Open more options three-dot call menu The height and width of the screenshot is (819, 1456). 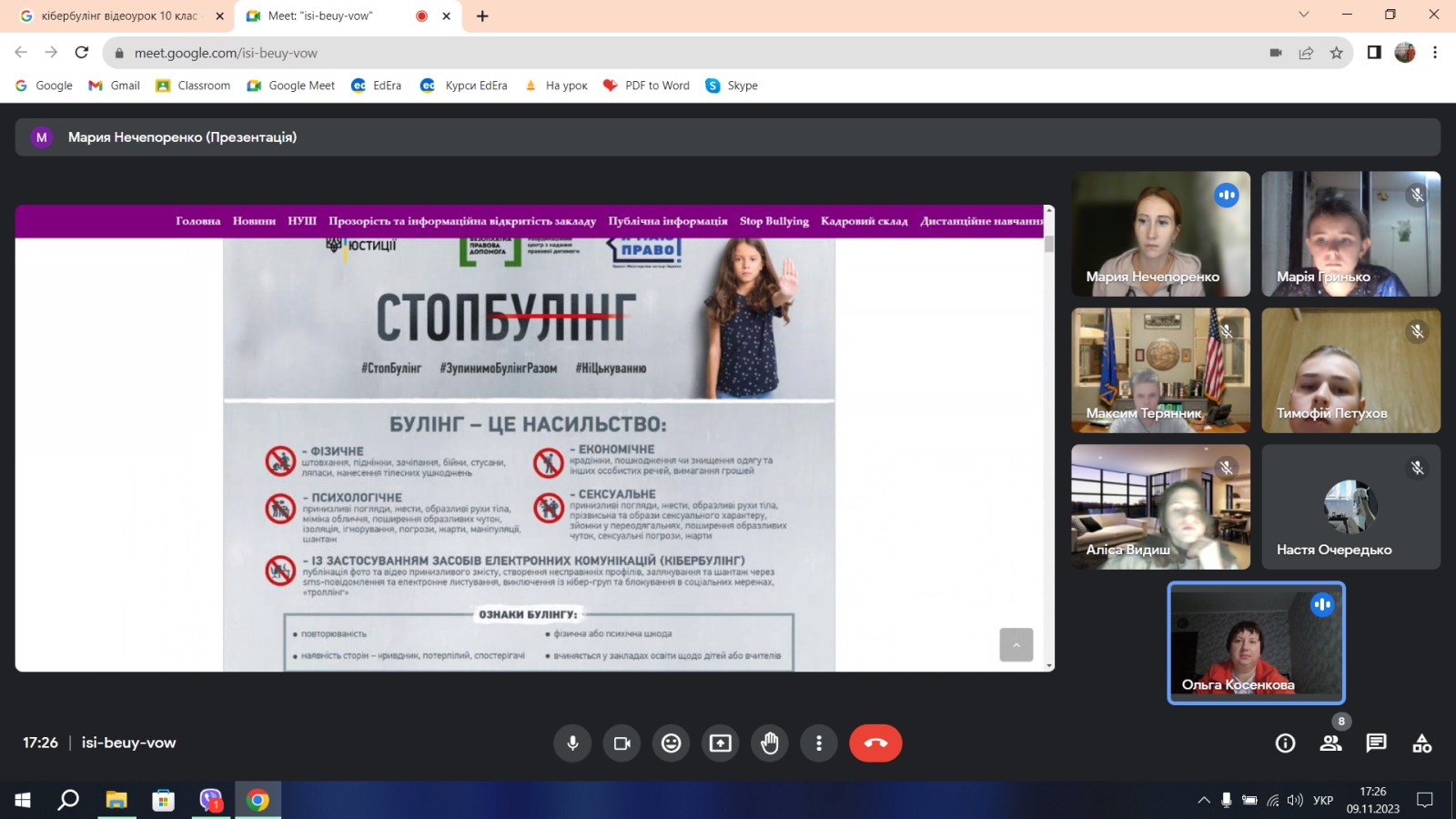point(819,743)
